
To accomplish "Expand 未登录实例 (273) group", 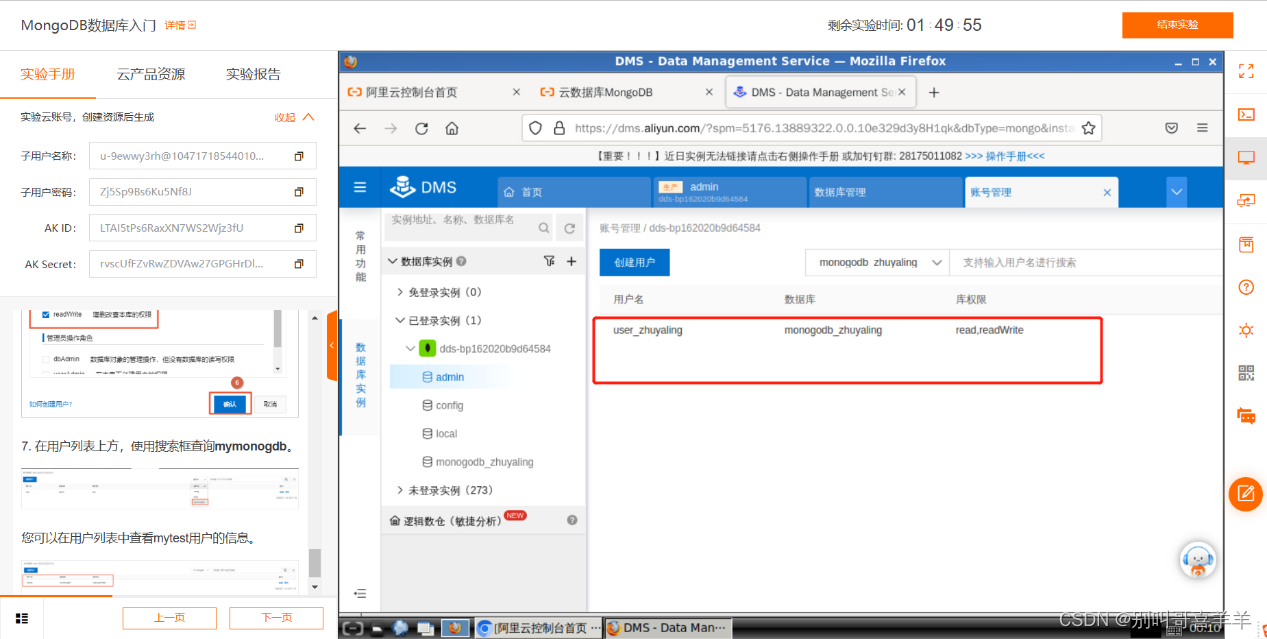I will pyautogui.click(x=401, y=490).
